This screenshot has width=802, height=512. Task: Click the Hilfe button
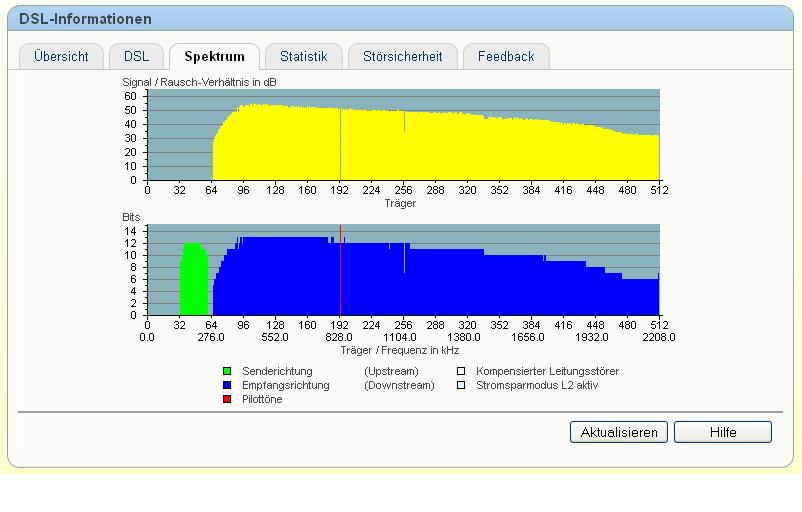coord(723,432)
